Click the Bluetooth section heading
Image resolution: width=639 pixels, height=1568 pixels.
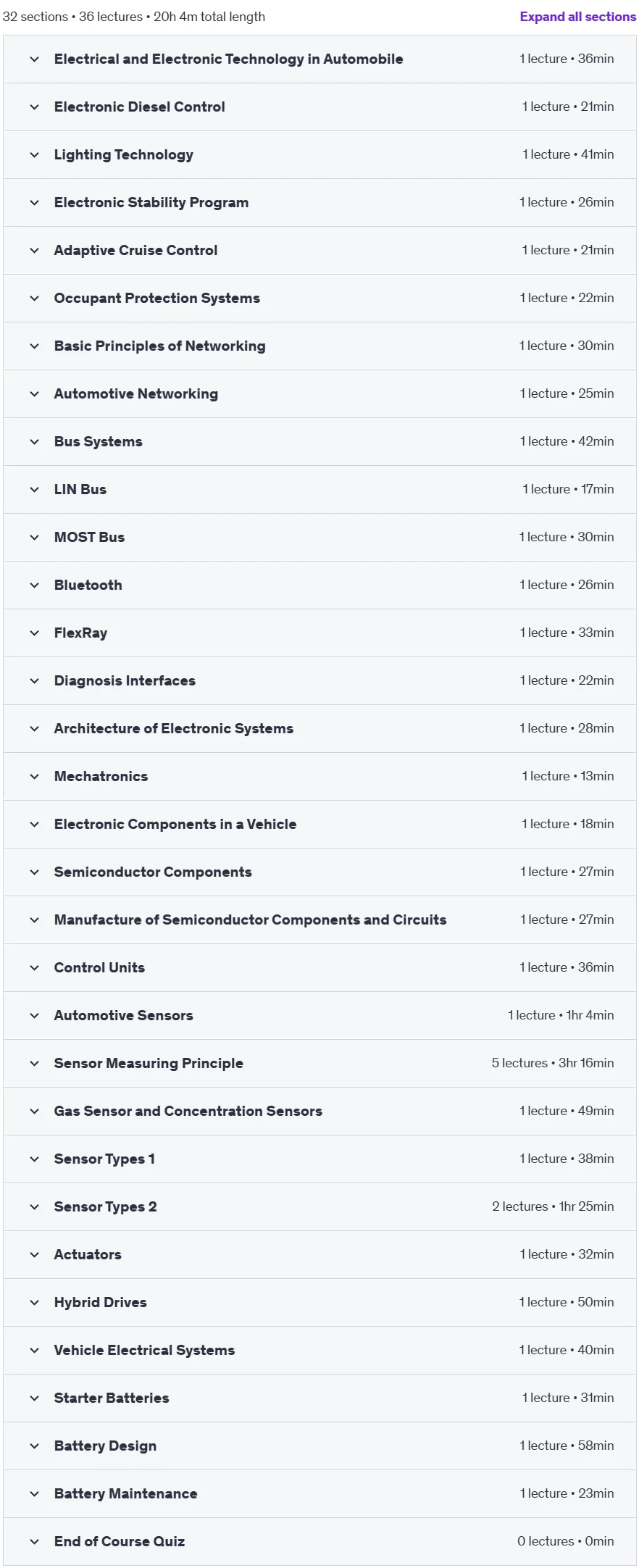pos(88,585)
